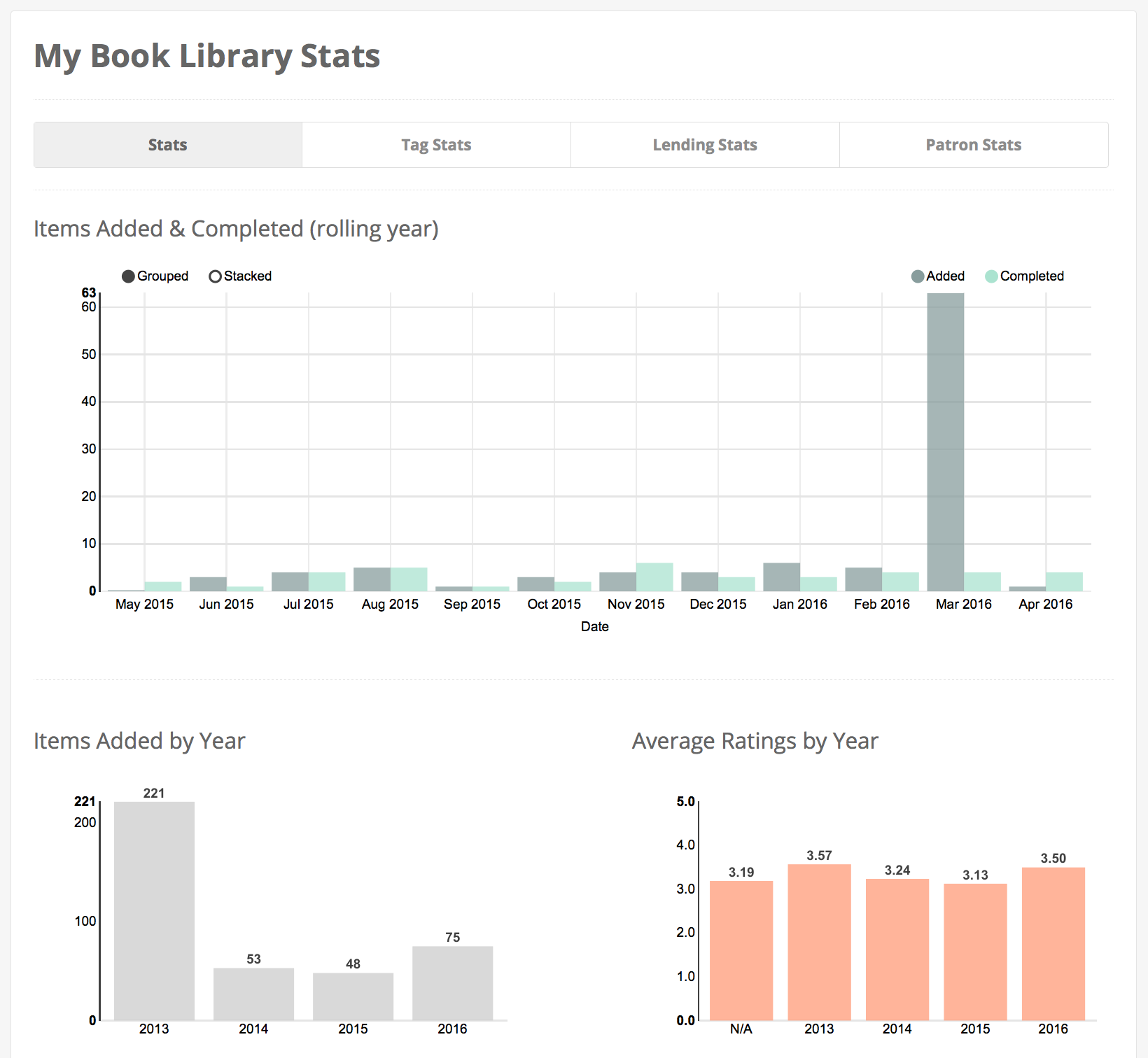This screenshot has width=1148, height=1058.
Task: Go to the Patron Stats tab
Action: pyautogui.click(x=974, y=145)
